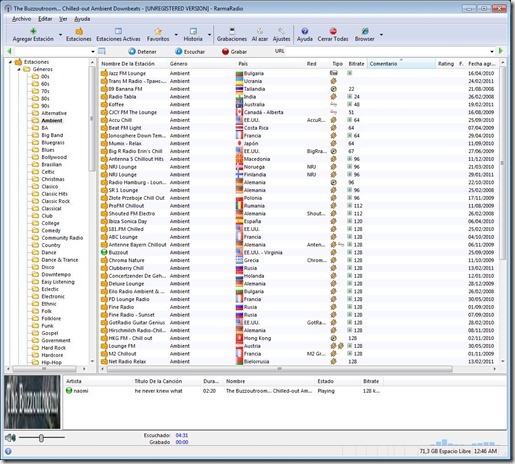Viewport: 515px width, 464px height.
Task: Click the Buzzoutroom album art thumbnail
Action: pos(32,402)
